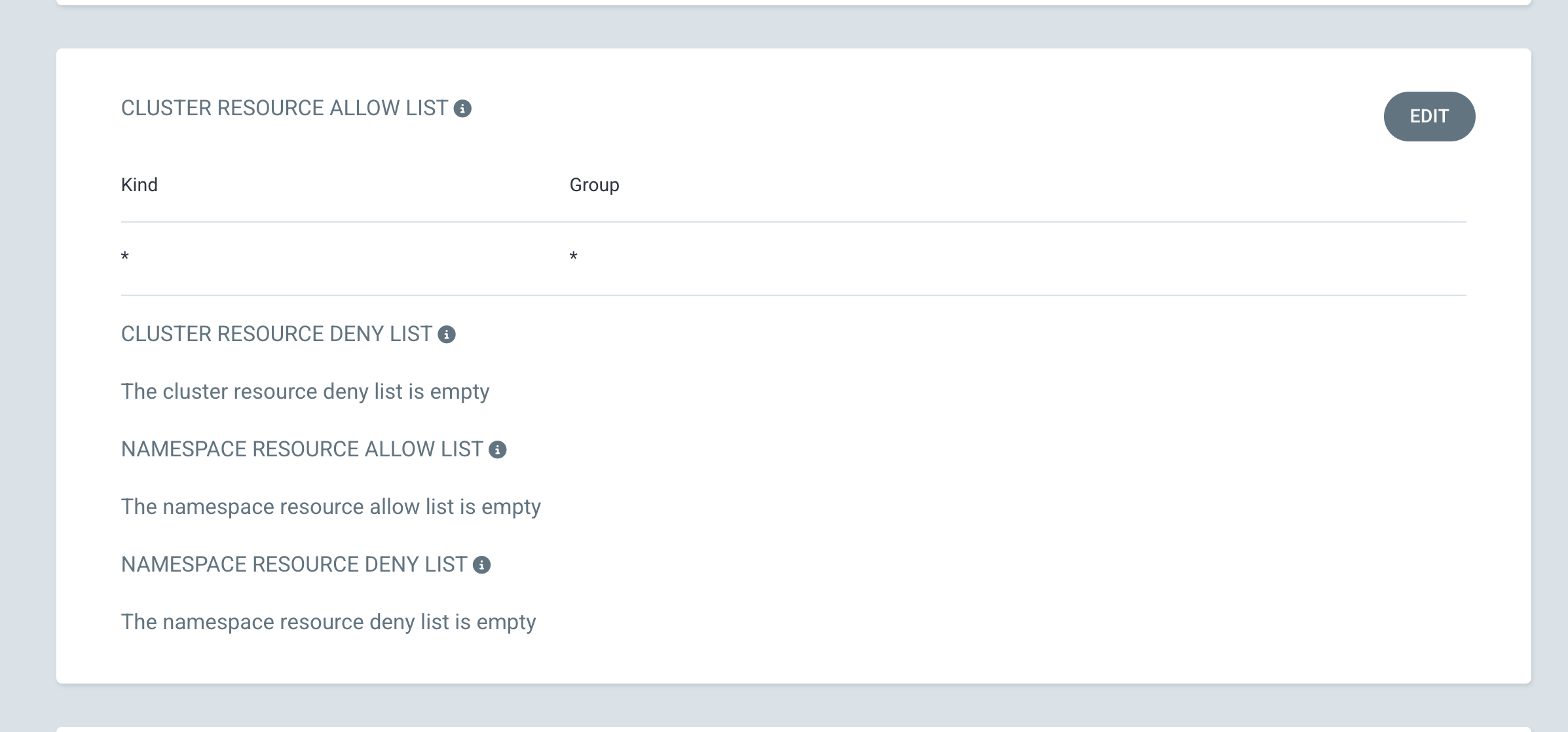Click the 'The namespace resource allow list is empty' message

(331, 505)
